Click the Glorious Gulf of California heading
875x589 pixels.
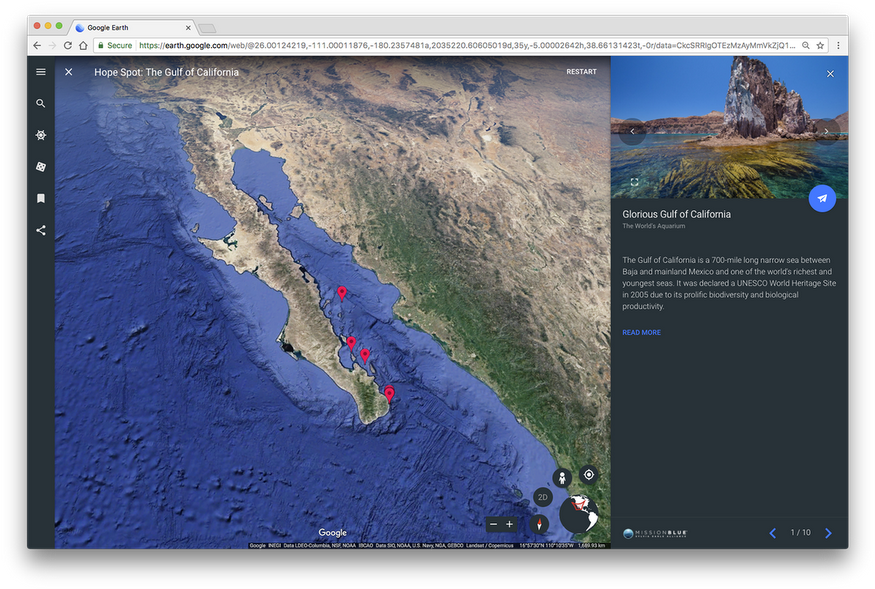[676, 214]
